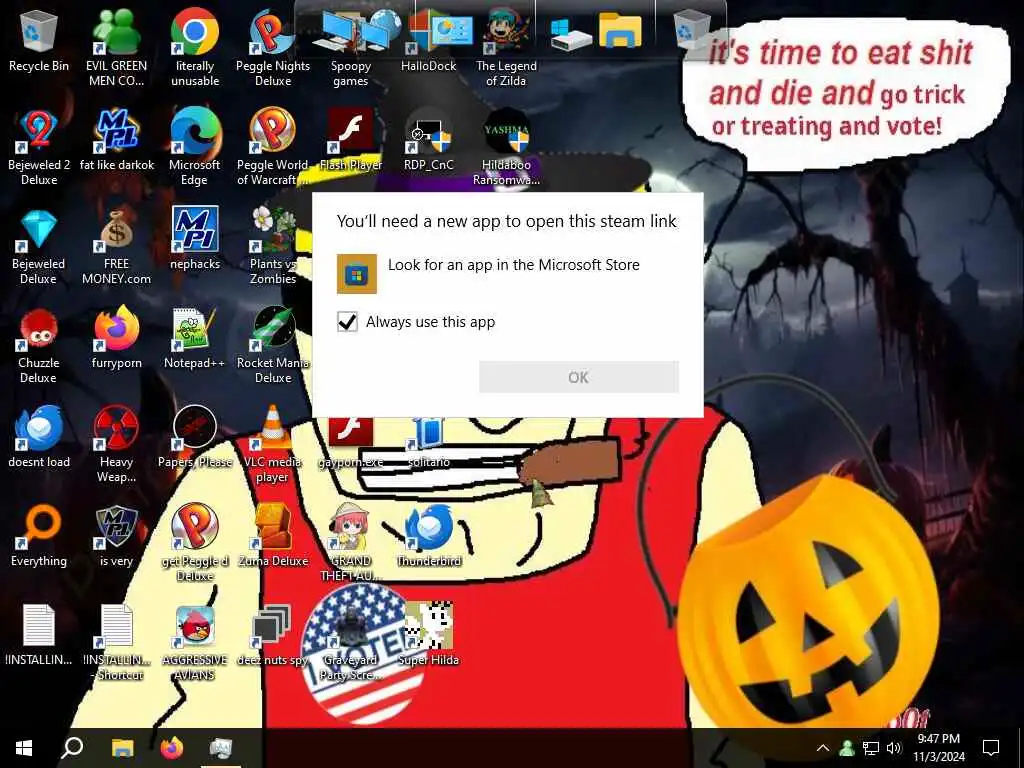Open File Explorer from the taskbar

tap(122, 747)
